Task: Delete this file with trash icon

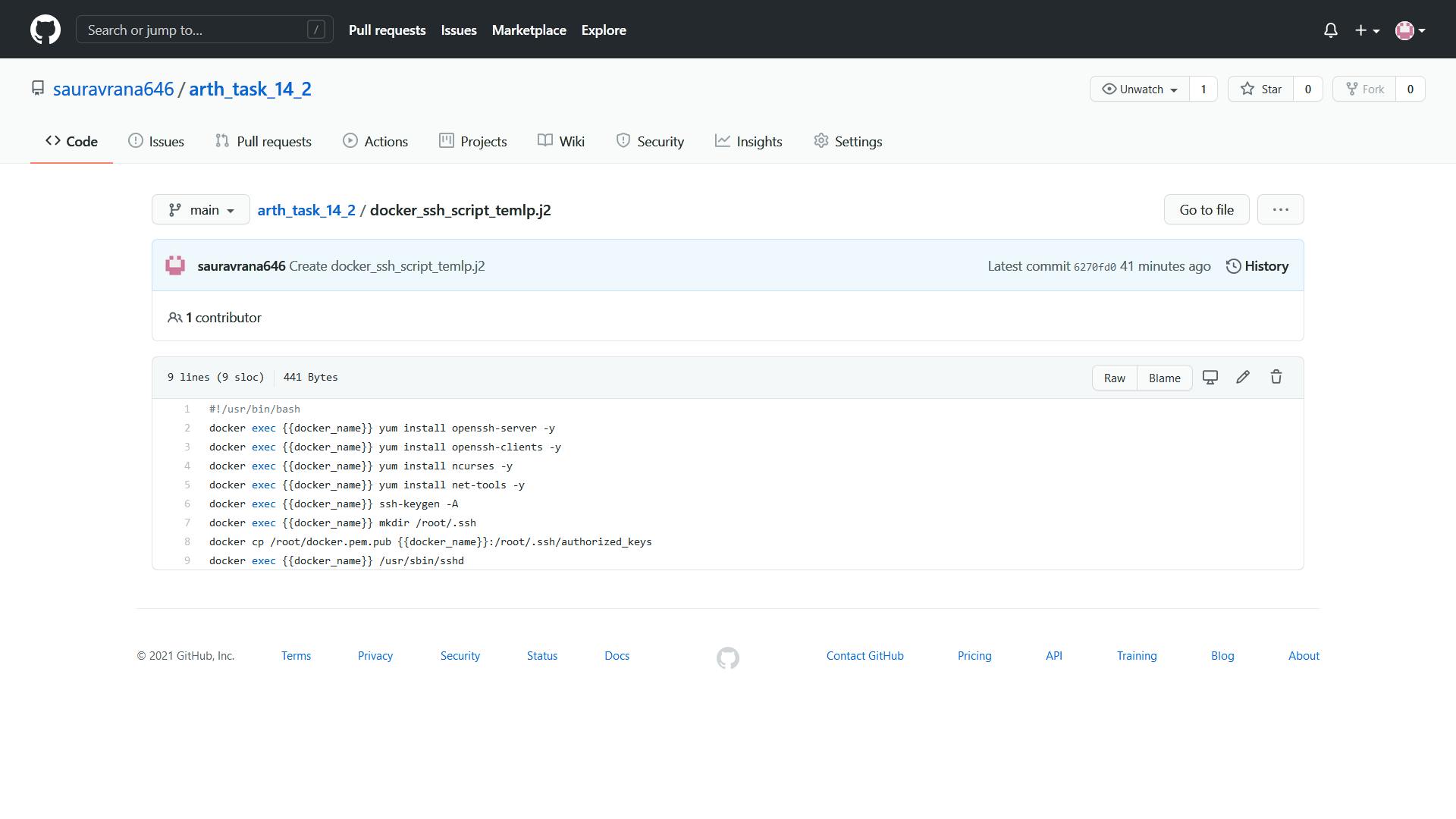Action: point(1276,377)
